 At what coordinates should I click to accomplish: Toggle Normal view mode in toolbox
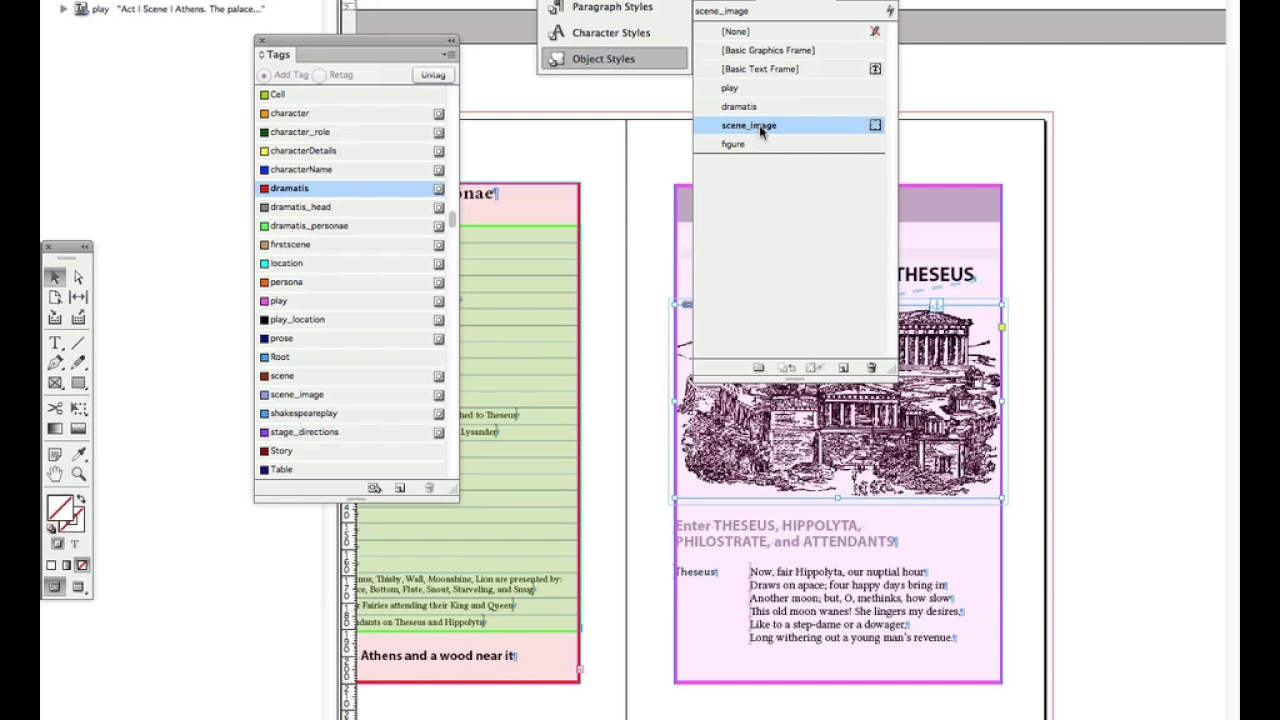55,587
